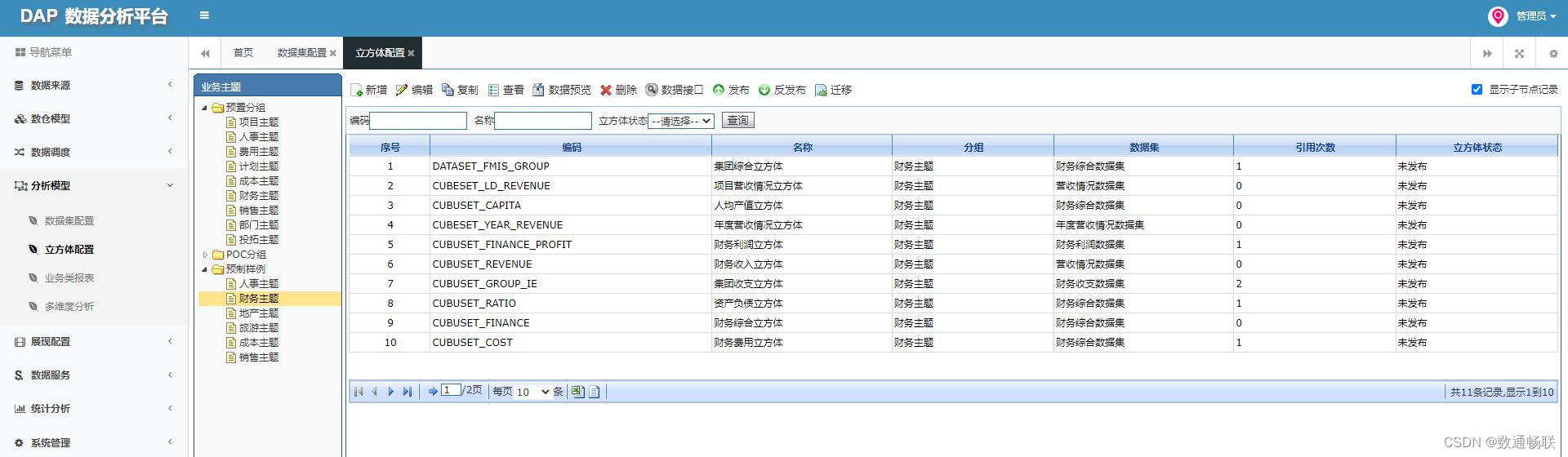Click the 反发布 unpublish icon
1568x457 pixels.
[x=764, y=90]
